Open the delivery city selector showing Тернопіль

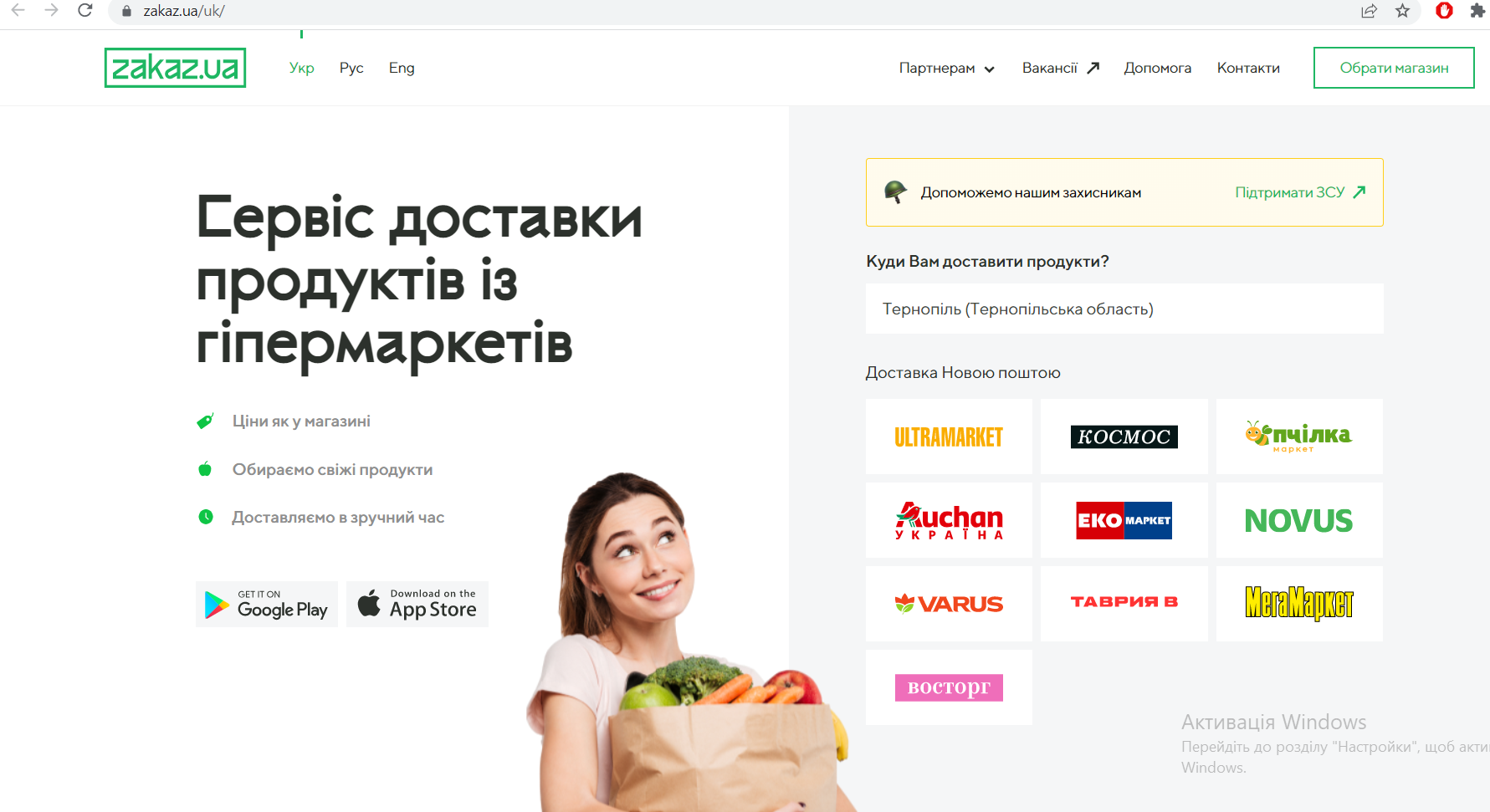click(1124, 309)
